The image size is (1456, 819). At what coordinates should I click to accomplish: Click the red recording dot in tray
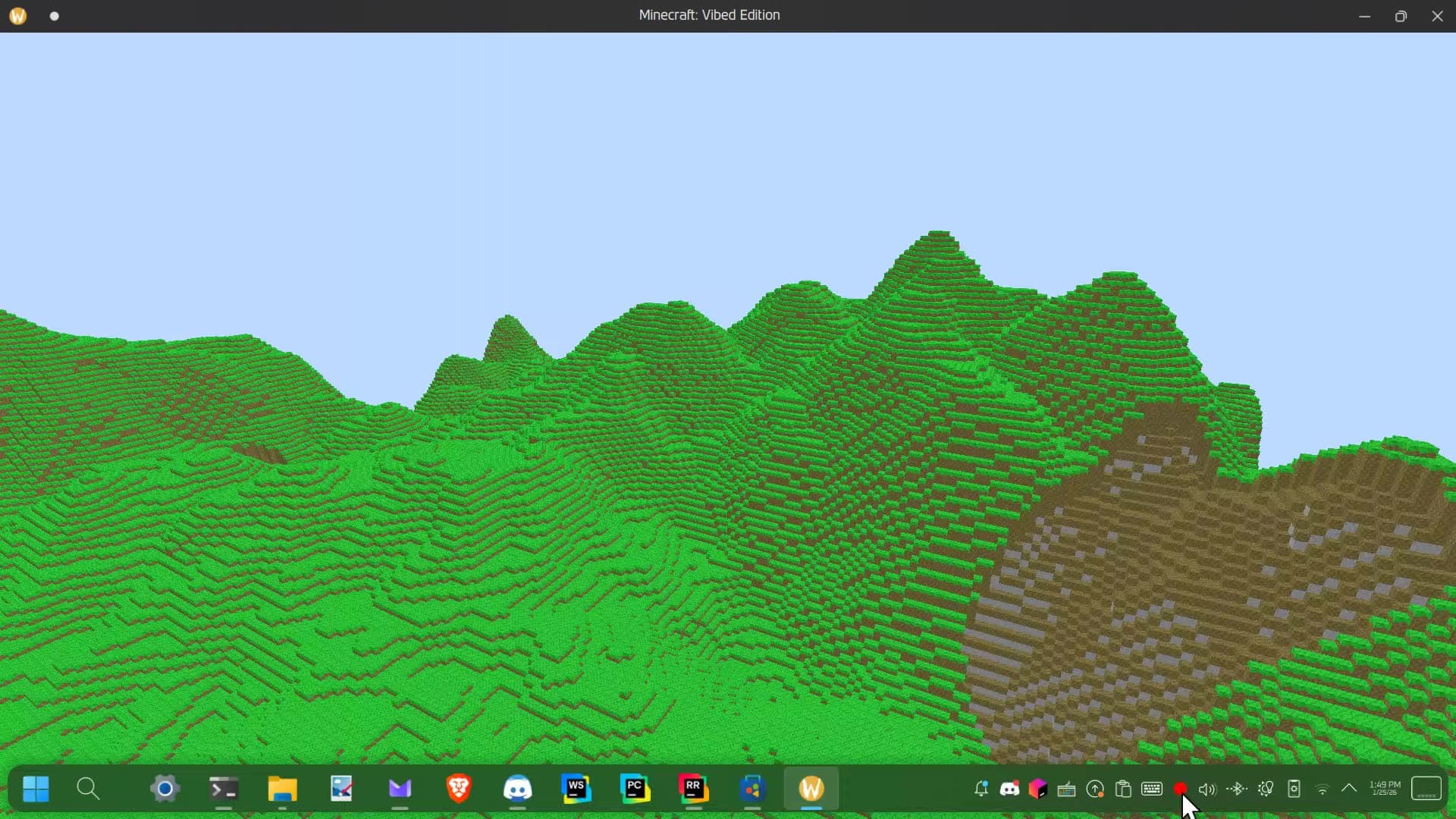click(x=1180, y=789)
